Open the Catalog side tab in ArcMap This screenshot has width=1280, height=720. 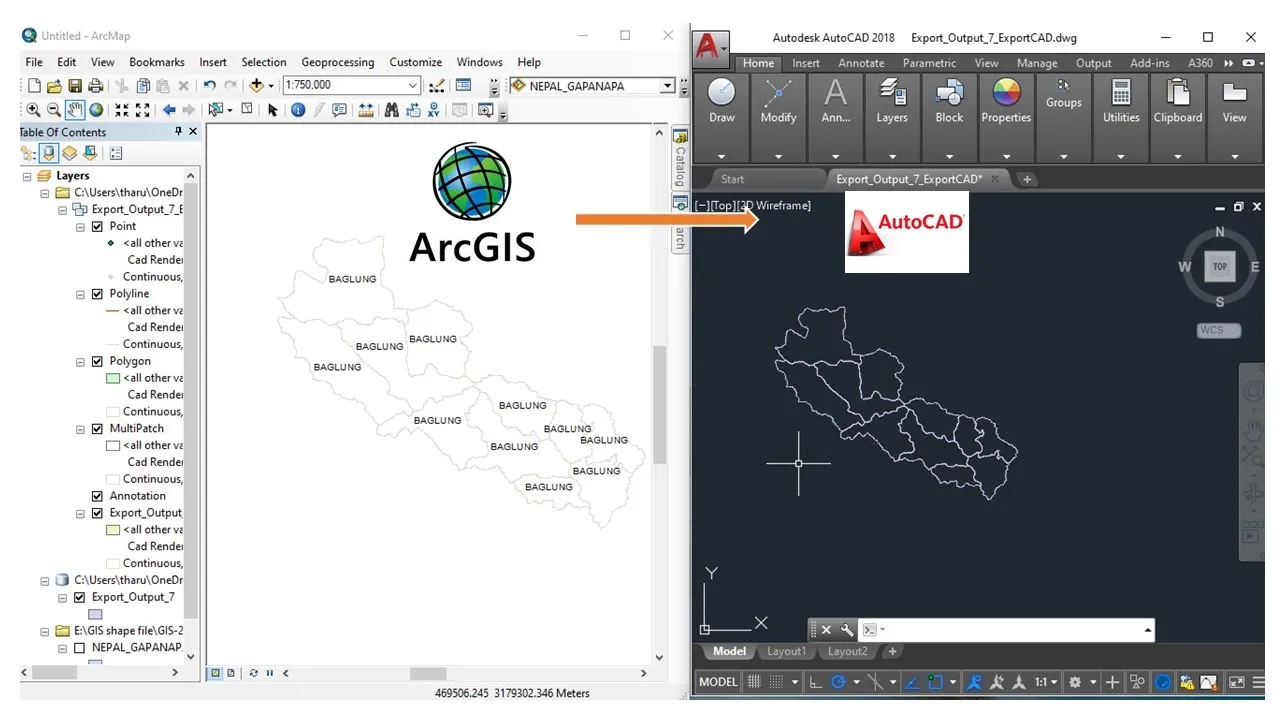point(680,159)
